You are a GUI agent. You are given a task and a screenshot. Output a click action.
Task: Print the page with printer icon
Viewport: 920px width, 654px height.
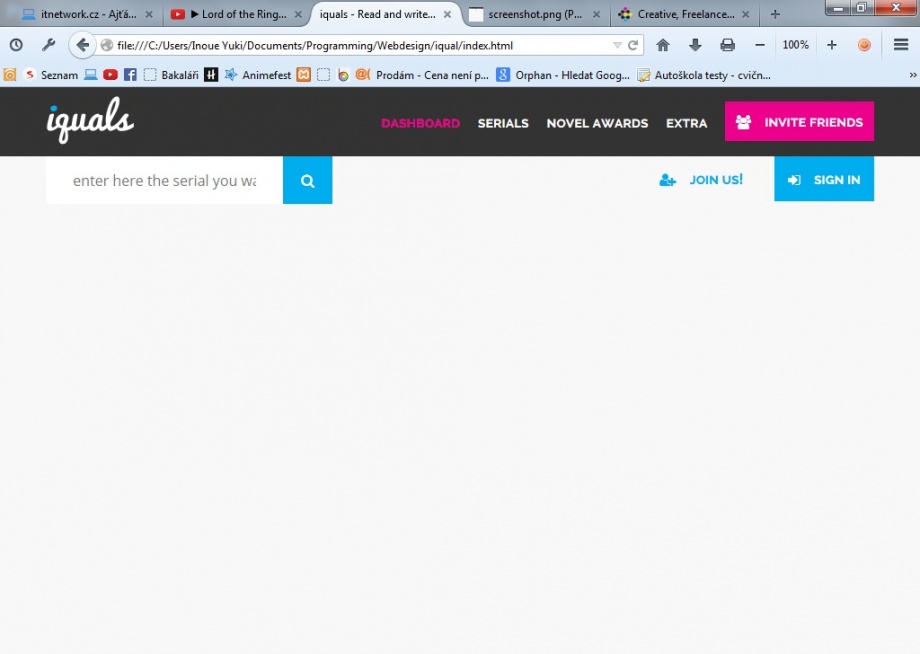[728, 45]
